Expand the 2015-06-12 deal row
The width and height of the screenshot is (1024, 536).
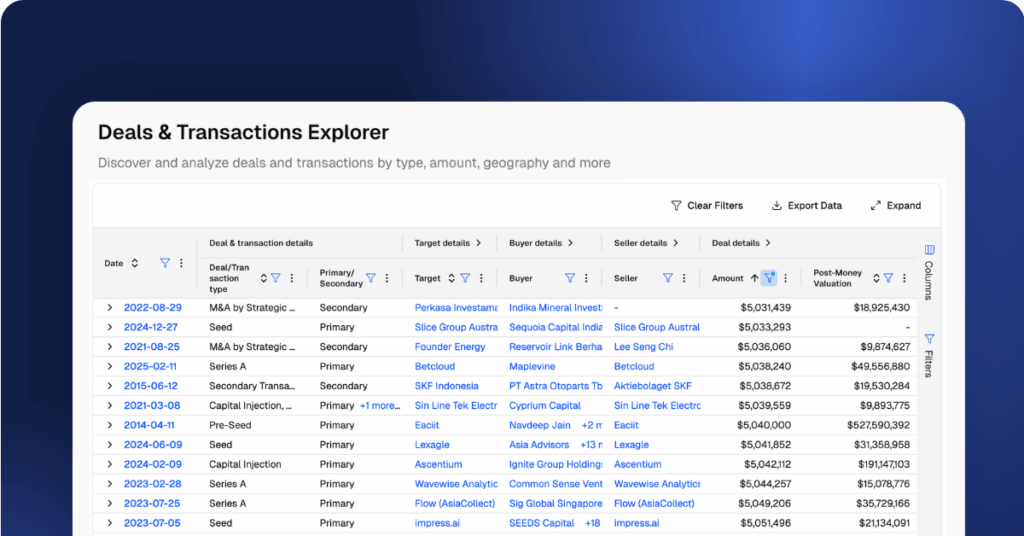click(110, 386)
